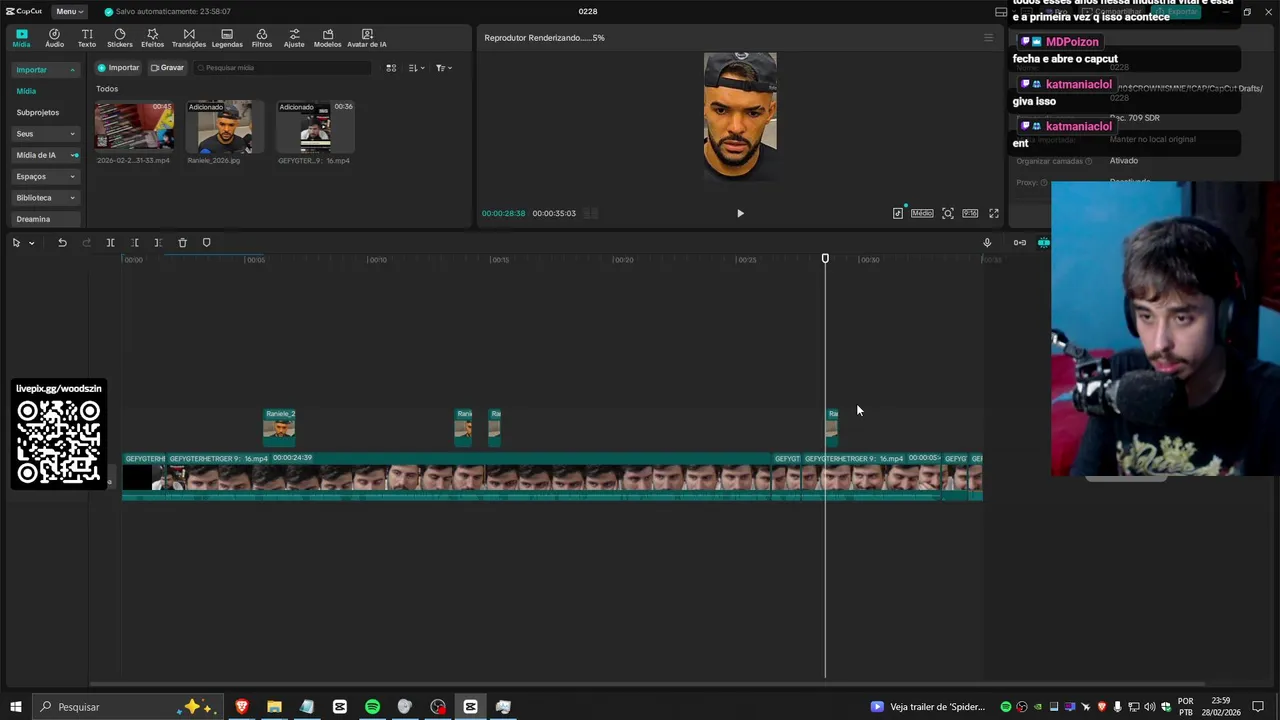Click the timeline playhead marker at top

click(825, 258)
